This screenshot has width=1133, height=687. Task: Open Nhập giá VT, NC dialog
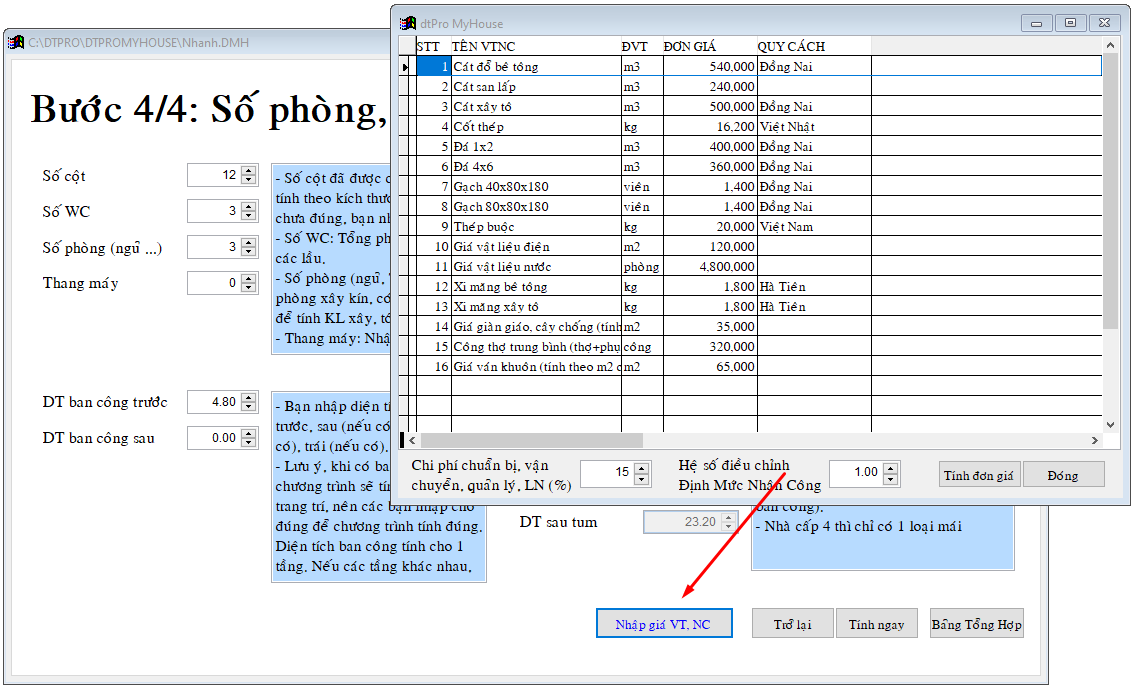click(663, 624)
